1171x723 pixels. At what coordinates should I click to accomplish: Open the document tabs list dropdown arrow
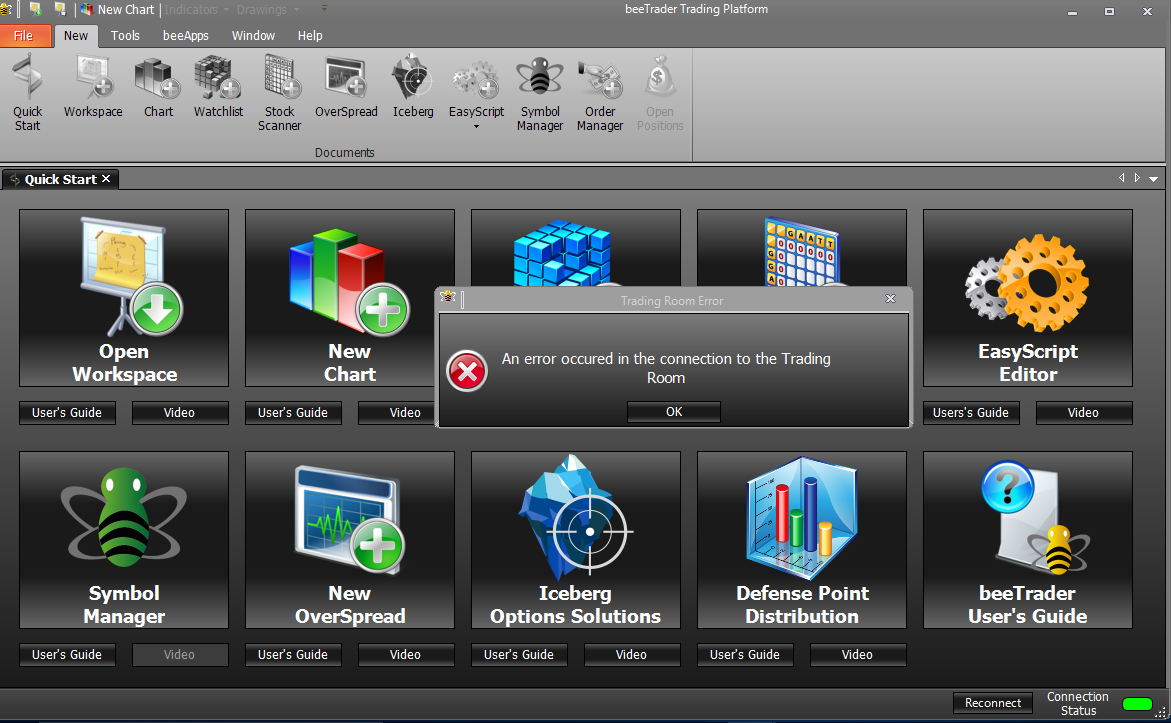pos(1154,179)
